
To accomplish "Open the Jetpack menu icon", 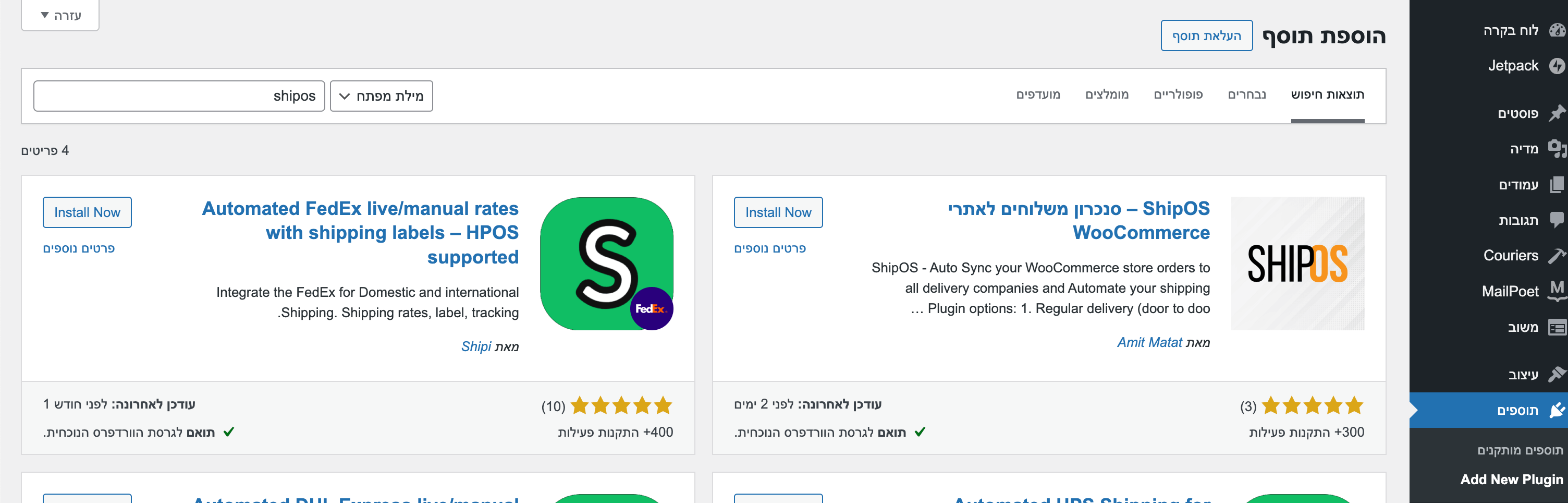I will click(1557, 66).
